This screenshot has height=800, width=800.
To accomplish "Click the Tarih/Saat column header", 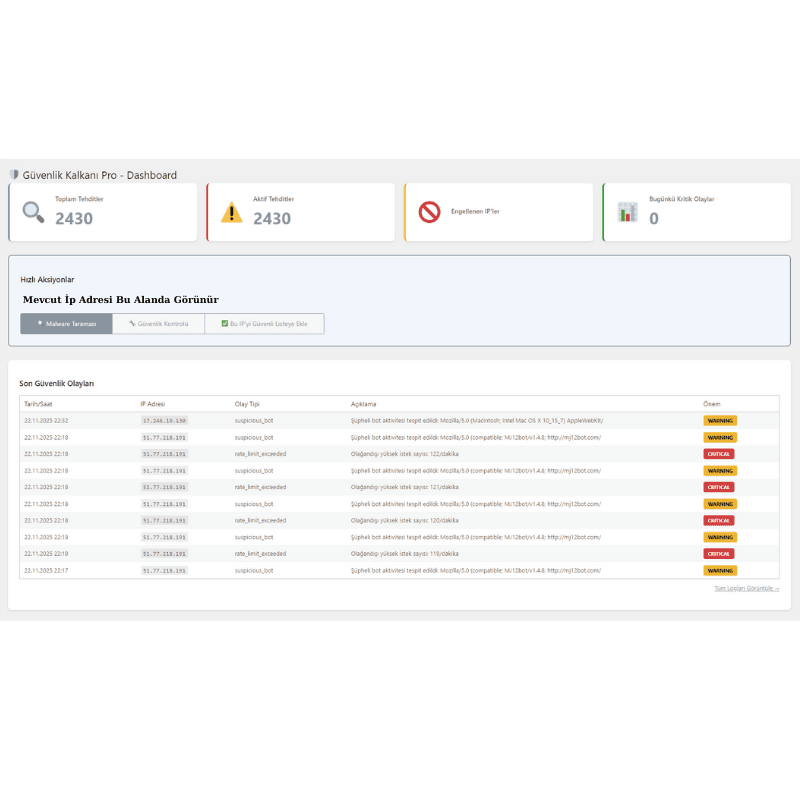I will (x=39, y=404).
